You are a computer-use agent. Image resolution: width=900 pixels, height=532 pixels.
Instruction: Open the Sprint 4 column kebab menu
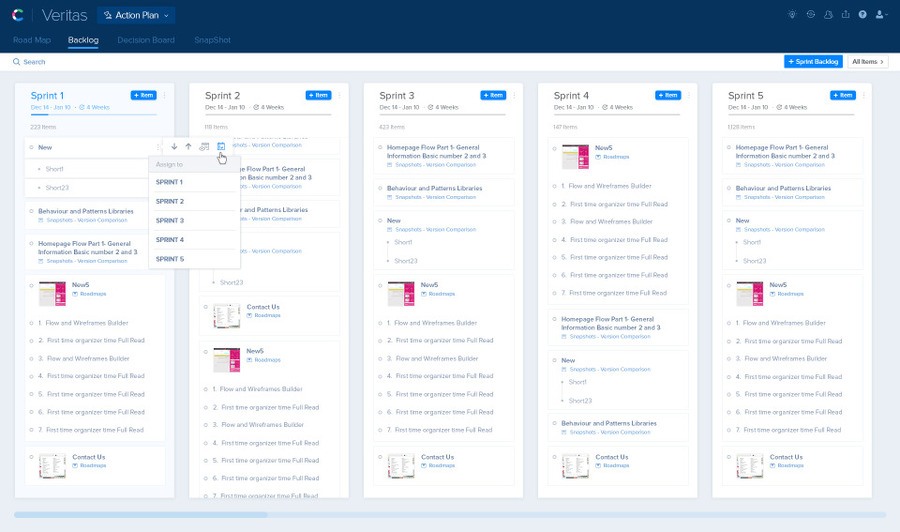(689, 95)
